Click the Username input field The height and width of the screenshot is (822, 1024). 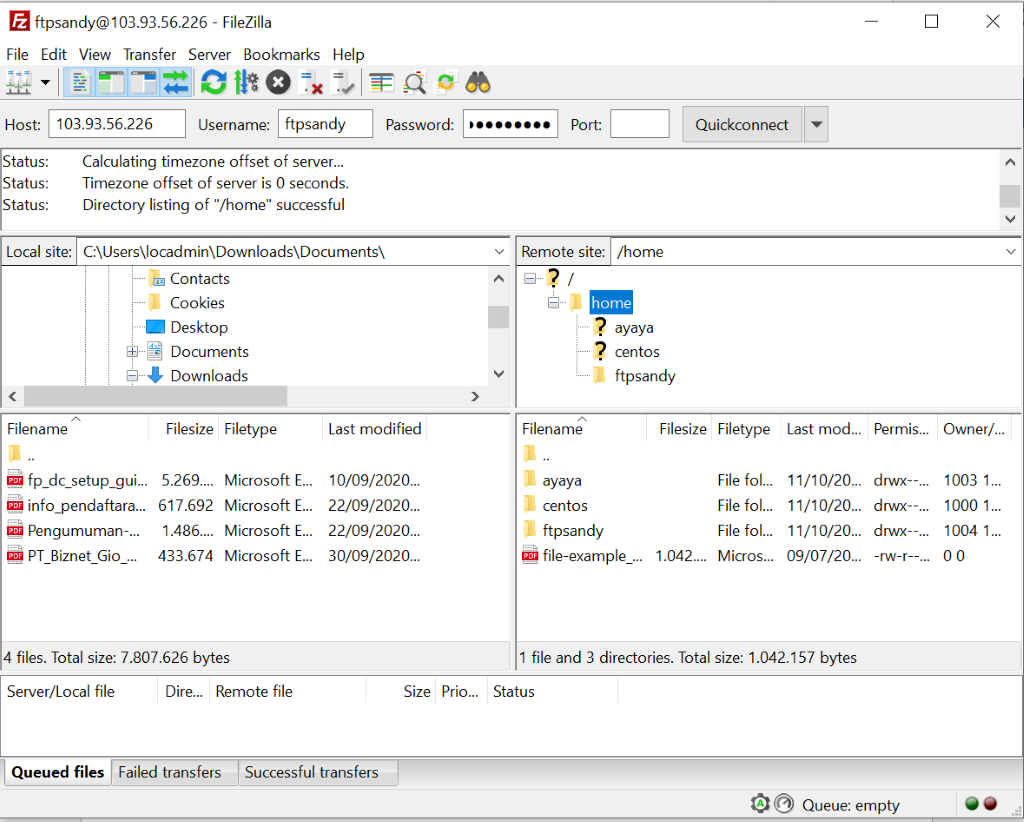point(325,124)
